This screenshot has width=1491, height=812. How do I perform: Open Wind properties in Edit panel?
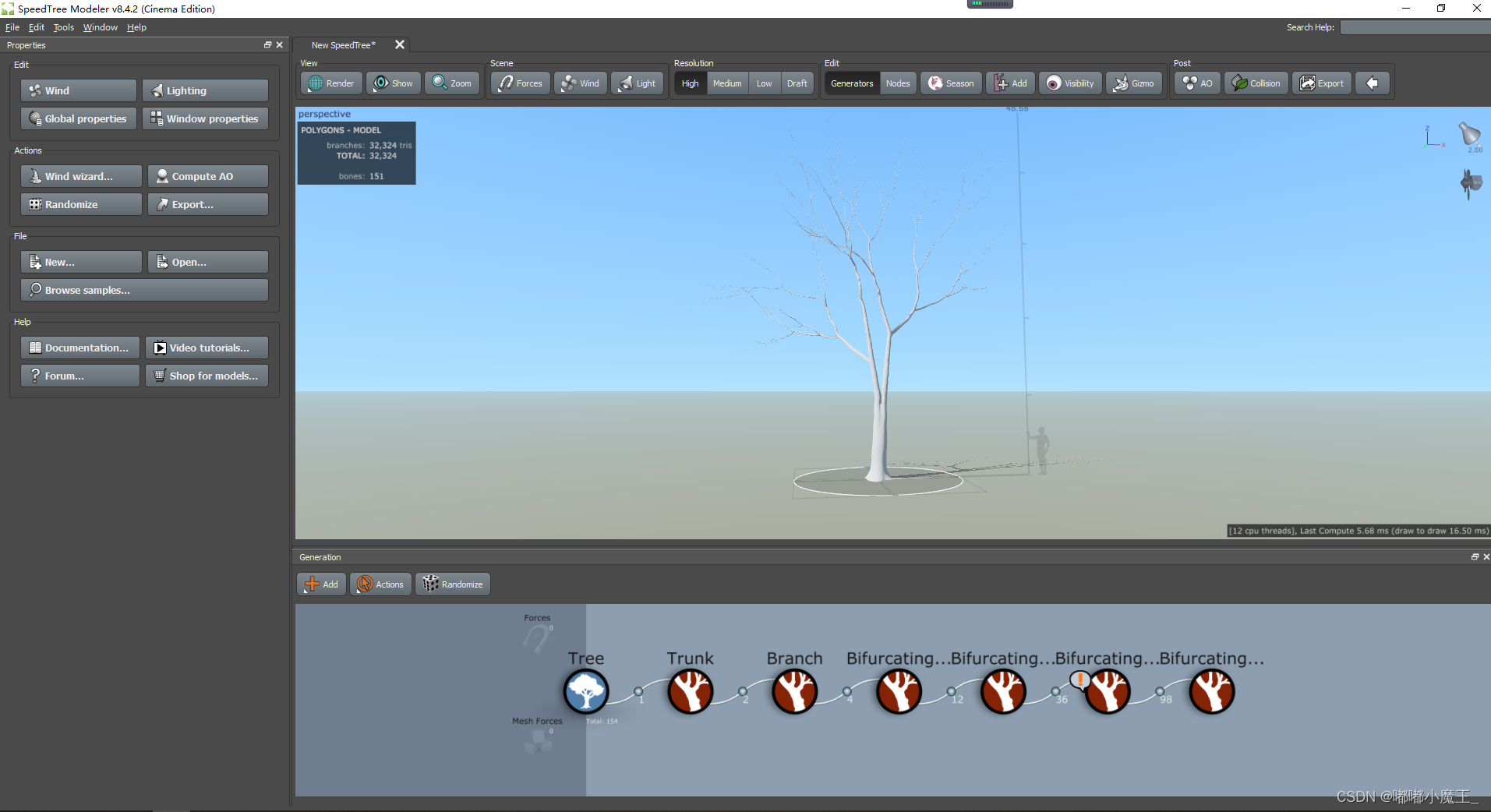click(x=79, y=90)
